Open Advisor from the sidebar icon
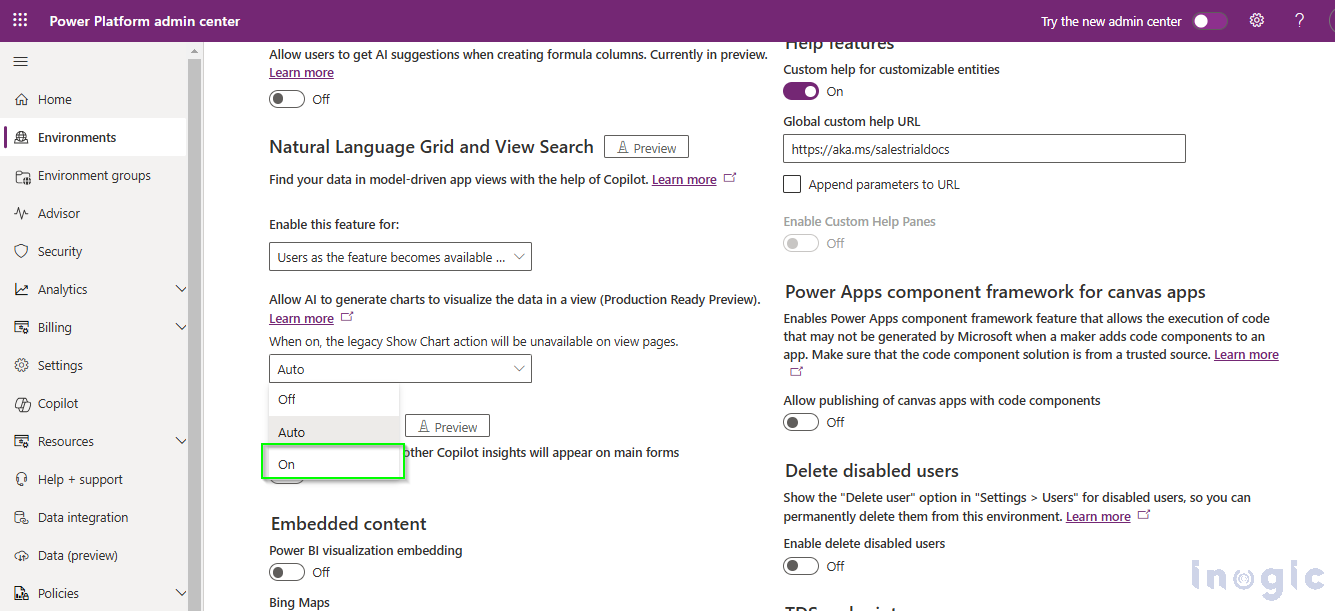Screen dimensions: 1335x611 coord(21,214)
